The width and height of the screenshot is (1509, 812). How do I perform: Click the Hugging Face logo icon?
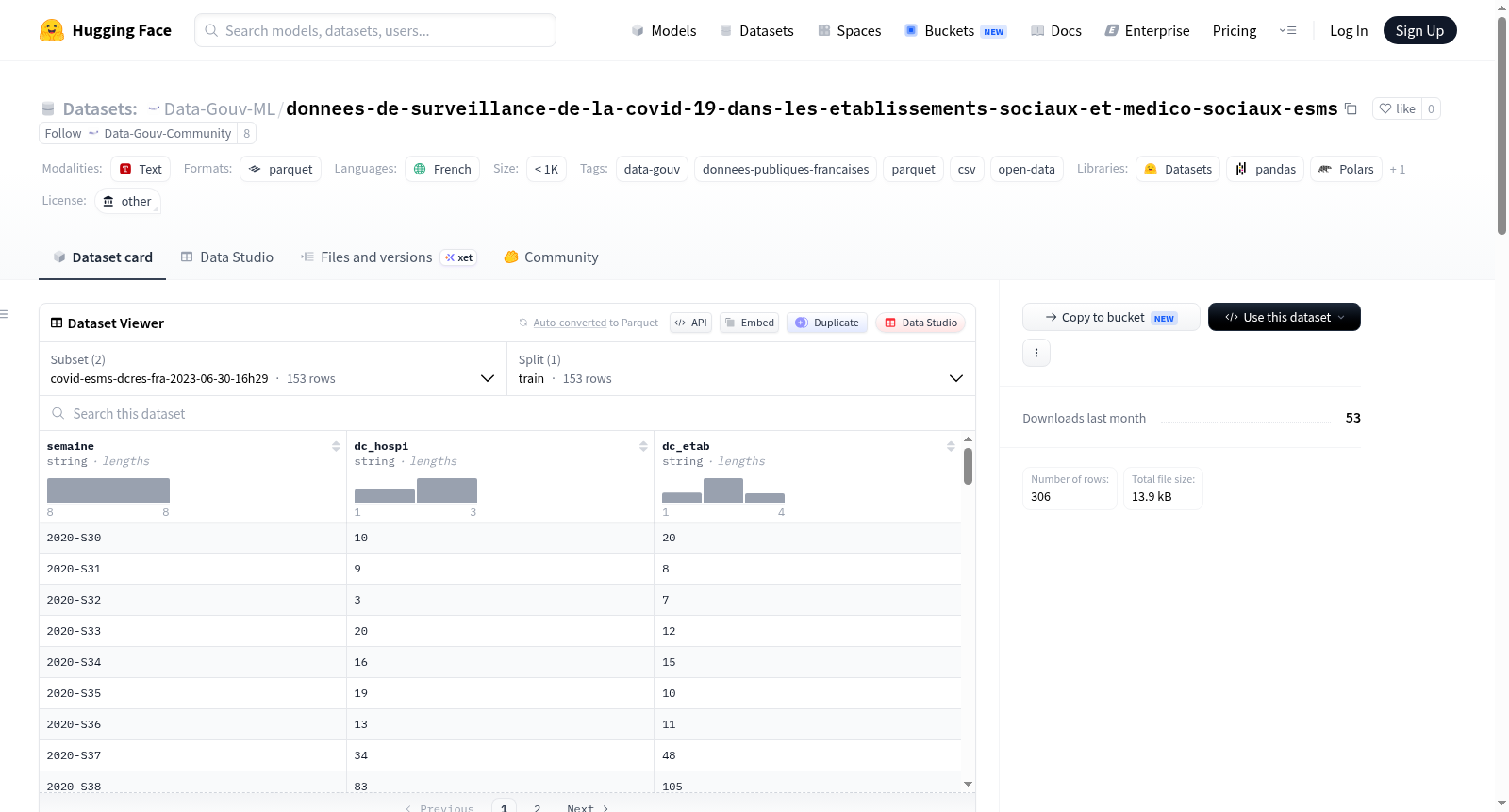52,30
